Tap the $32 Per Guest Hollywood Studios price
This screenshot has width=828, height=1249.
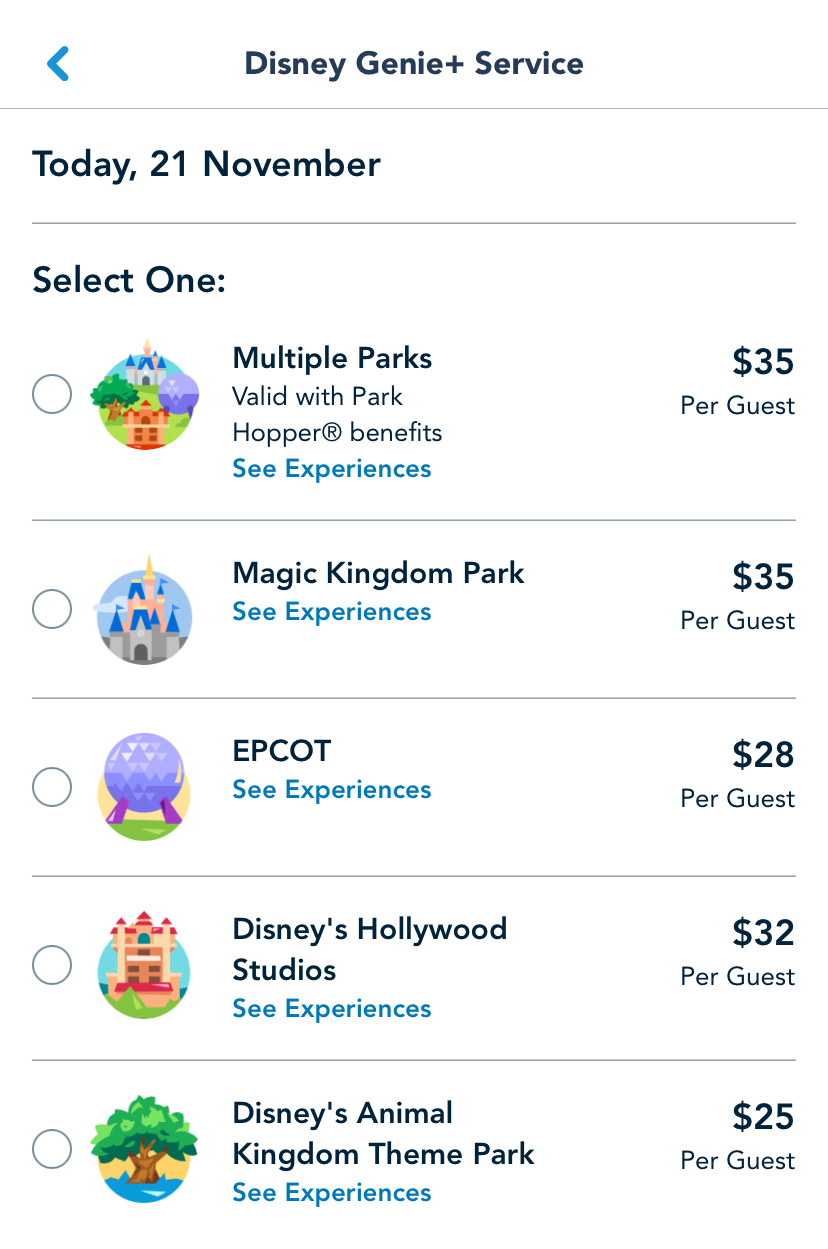point(751,951)
